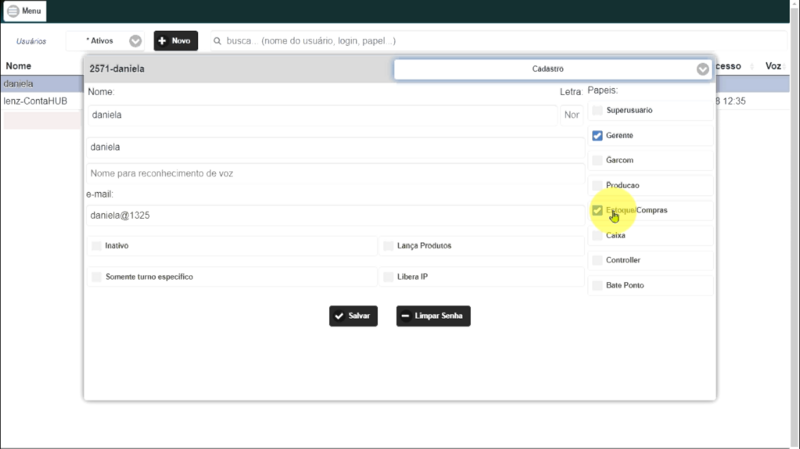Open the hamburger Menu icon
The height and width of the screenshot is (449, 800).
13,11
